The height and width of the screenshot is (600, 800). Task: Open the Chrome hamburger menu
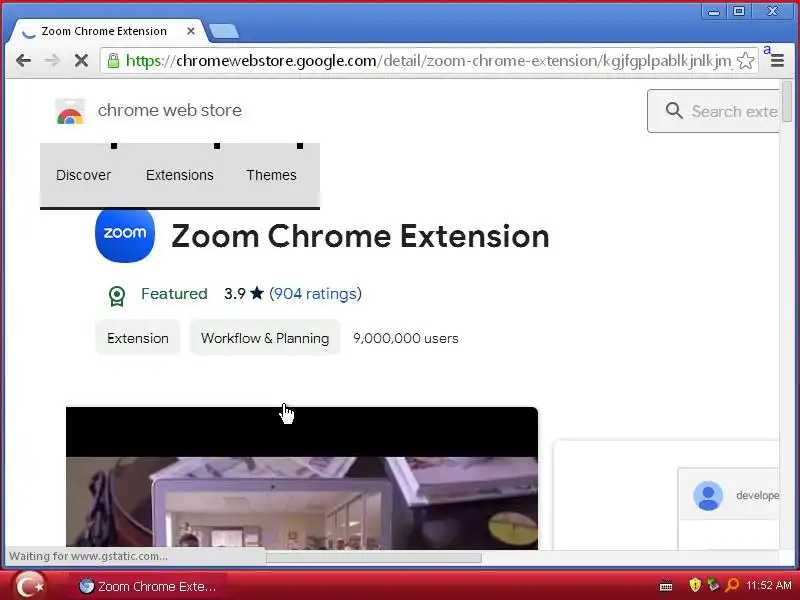point(777,61)
